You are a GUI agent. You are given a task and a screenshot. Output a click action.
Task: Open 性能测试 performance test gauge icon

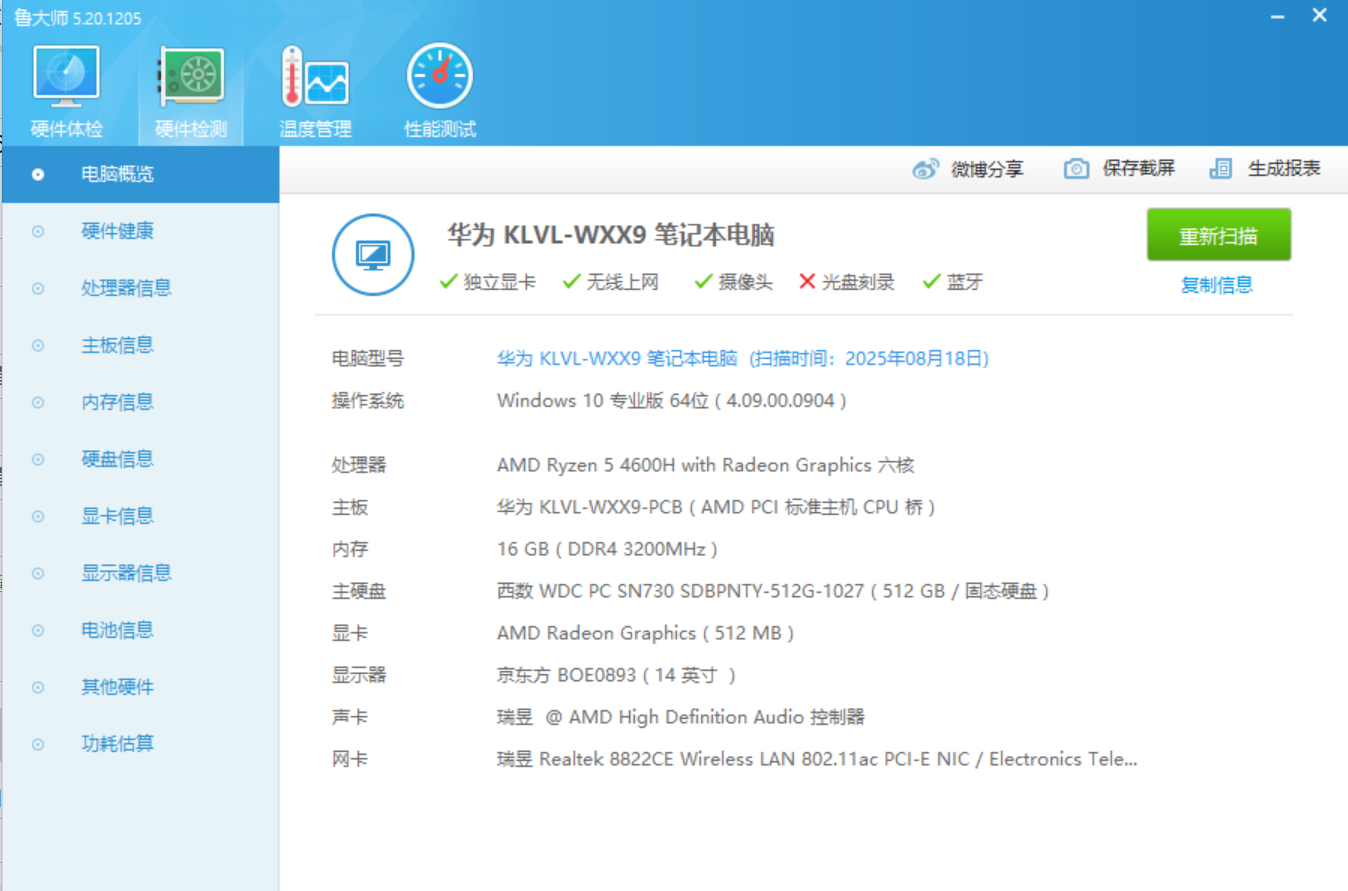439,75
